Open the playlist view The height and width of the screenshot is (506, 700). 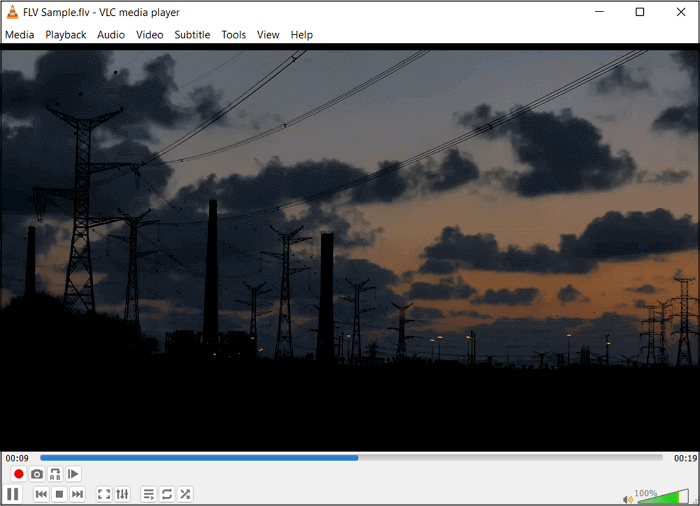coord(149,494)
